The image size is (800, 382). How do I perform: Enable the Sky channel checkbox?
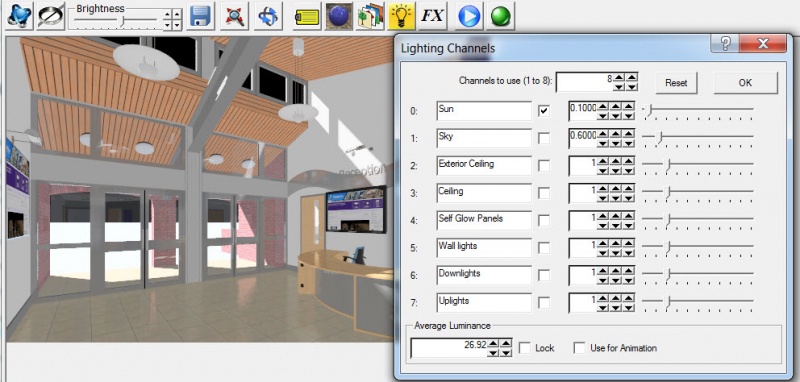544,138
